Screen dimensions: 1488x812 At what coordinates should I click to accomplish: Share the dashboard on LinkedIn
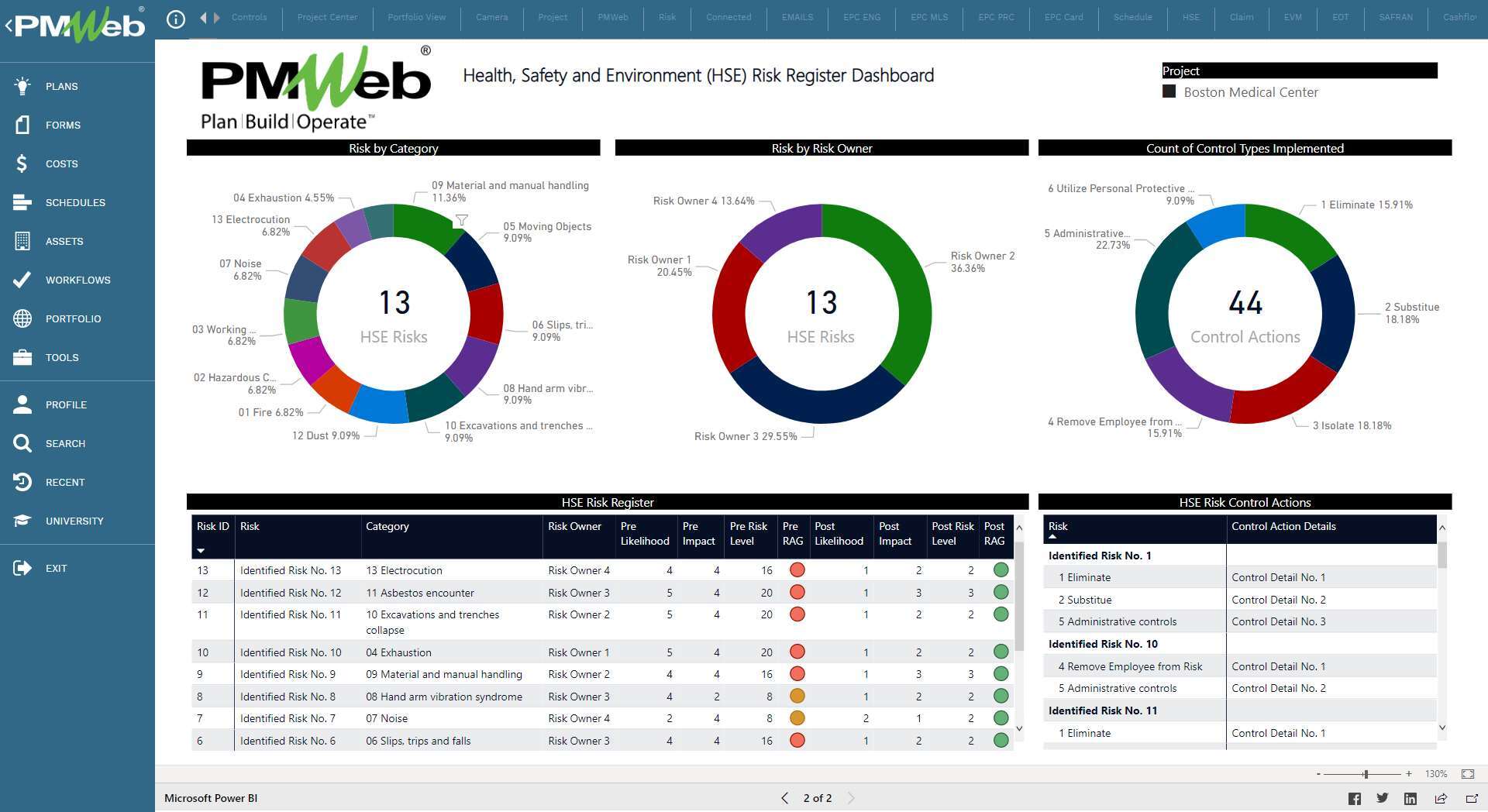(x=1410, y=798)
